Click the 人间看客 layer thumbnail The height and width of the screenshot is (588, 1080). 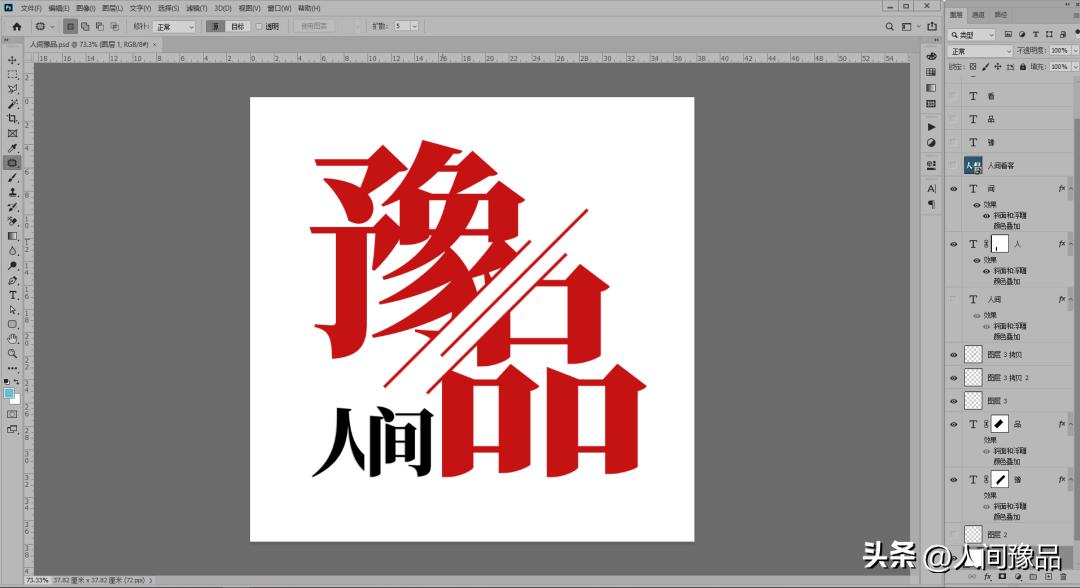pyautogui.click(x=973, y=165)
